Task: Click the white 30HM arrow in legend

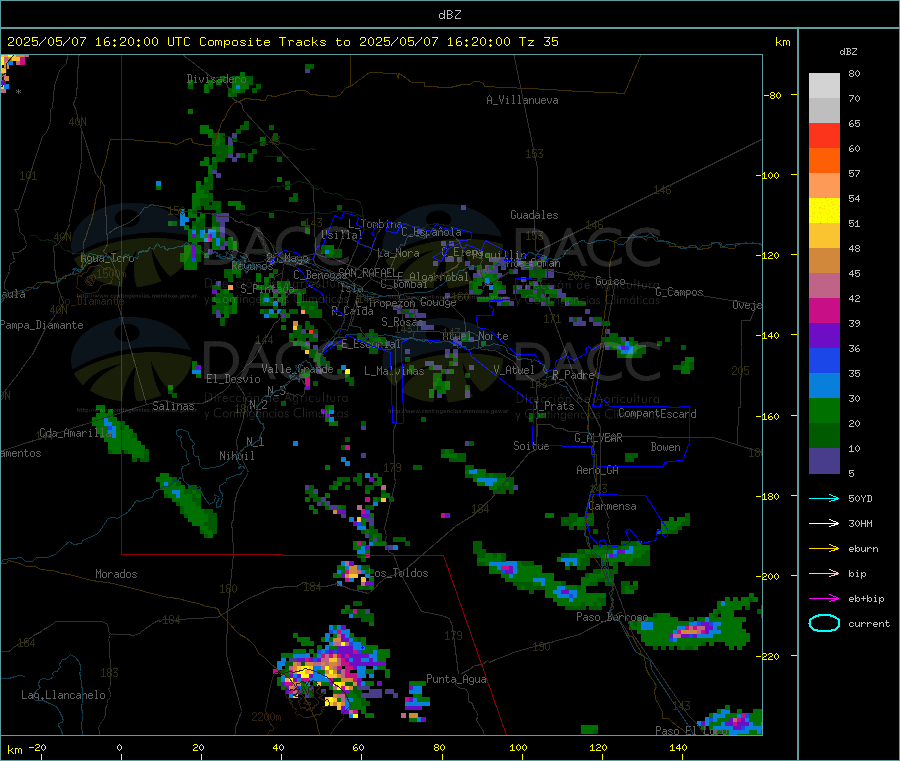Action: click(x=824, y=523)
